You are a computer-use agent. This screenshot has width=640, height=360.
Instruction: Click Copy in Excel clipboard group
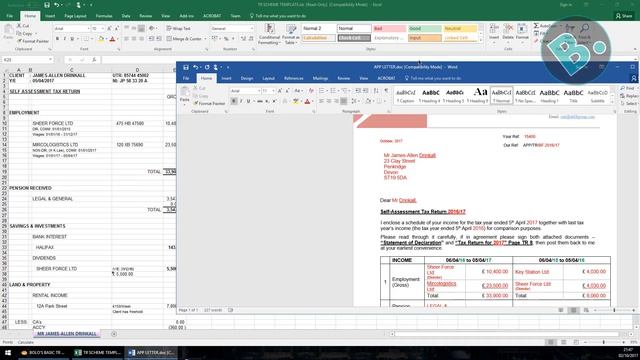[24, 33]
